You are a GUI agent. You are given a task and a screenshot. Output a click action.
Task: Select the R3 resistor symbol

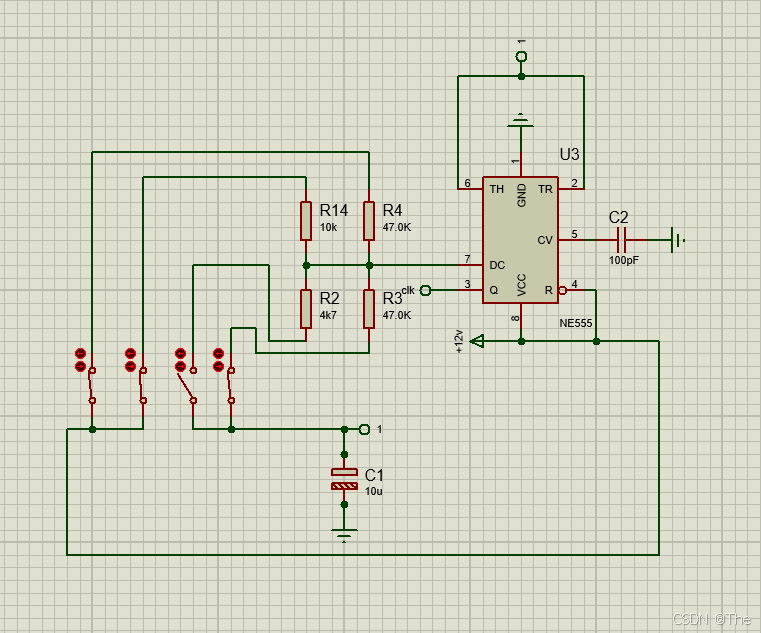tap(369, 309)
